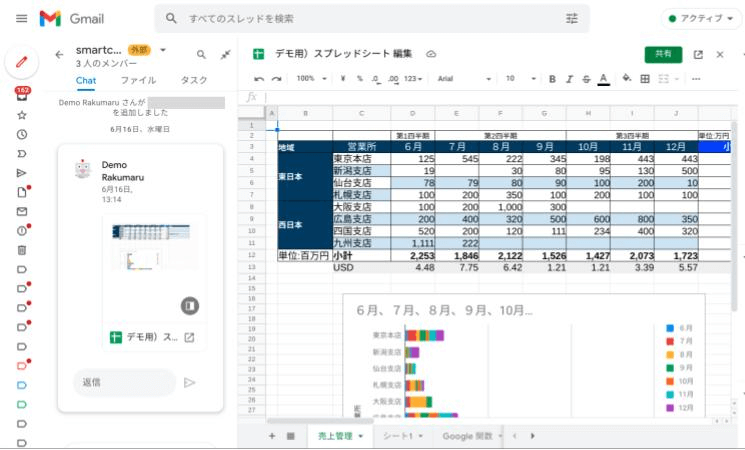
Task: Decrease decimal places
Action: pos(376,79)
